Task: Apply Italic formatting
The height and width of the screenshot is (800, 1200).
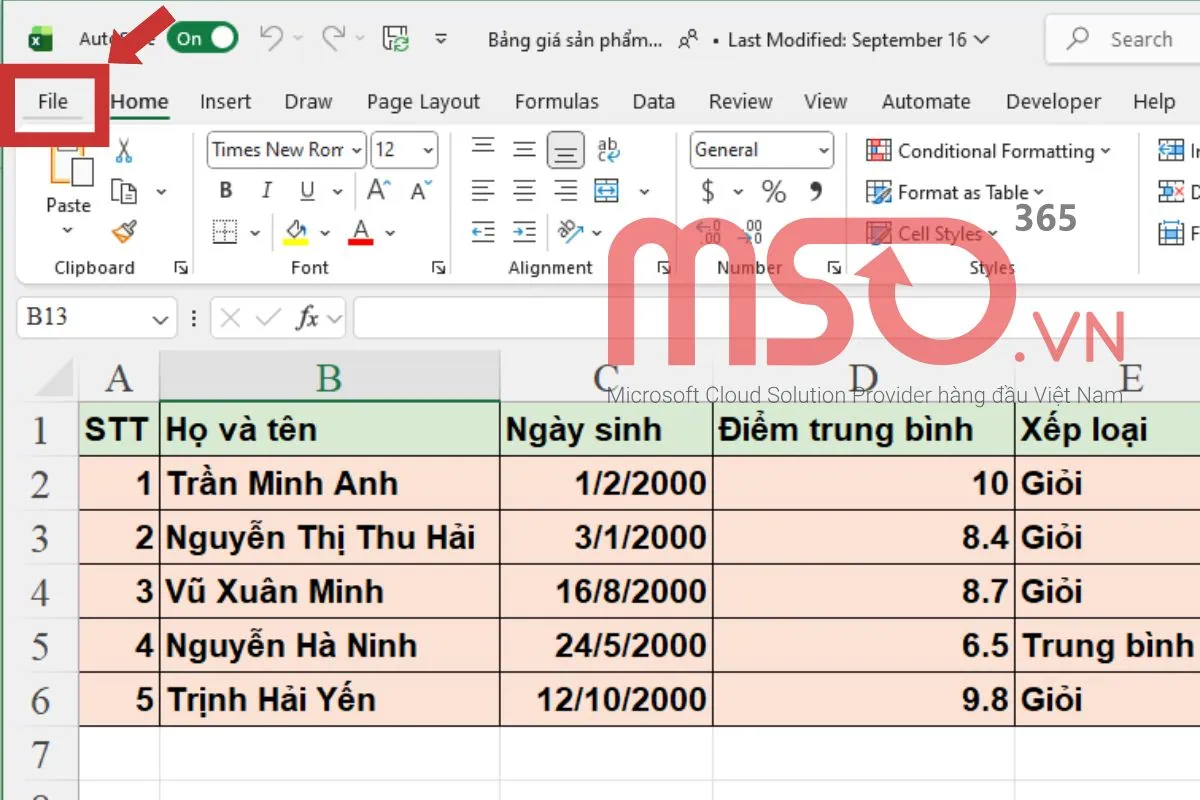Action: (x=266, y=190)
